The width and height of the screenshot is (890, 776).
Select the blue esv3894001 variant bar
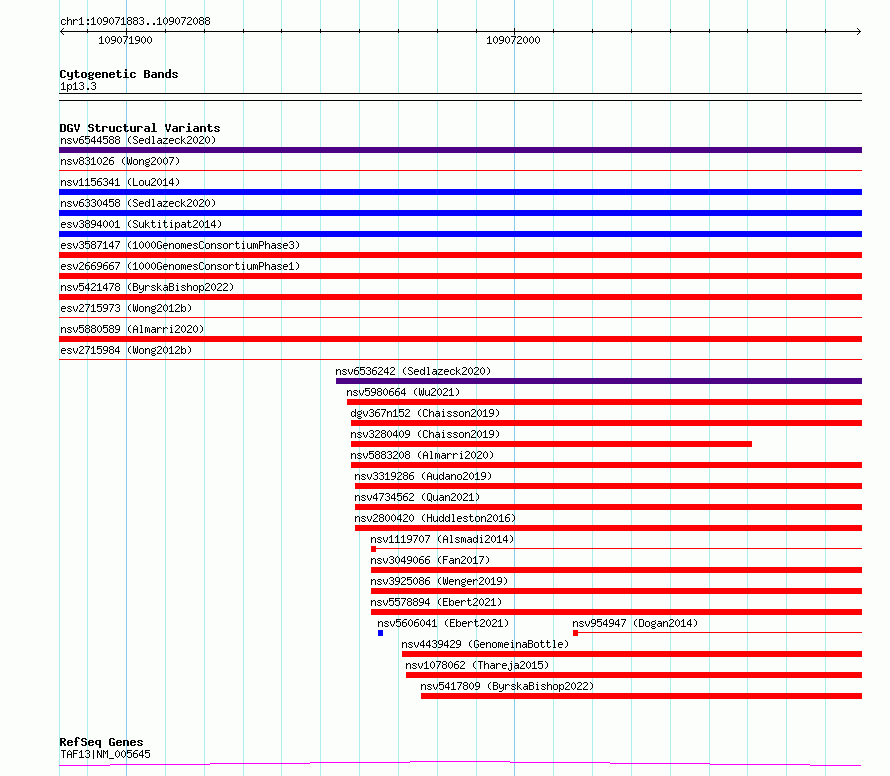coord(460,234)
